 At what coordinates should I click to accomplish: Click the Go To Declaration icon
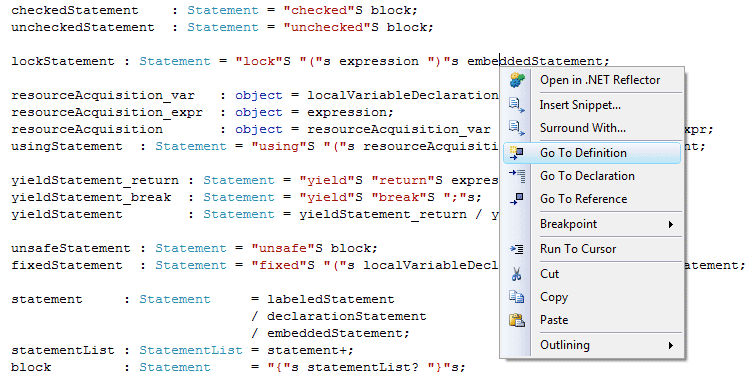pos(517,176)
